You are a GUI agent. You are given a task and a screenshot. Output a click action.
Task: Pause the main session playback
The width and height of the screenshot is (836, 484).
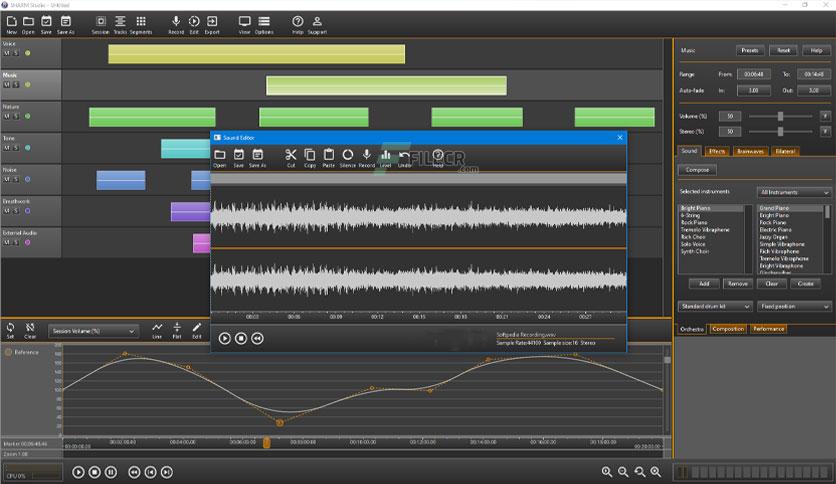pos(111,472)
